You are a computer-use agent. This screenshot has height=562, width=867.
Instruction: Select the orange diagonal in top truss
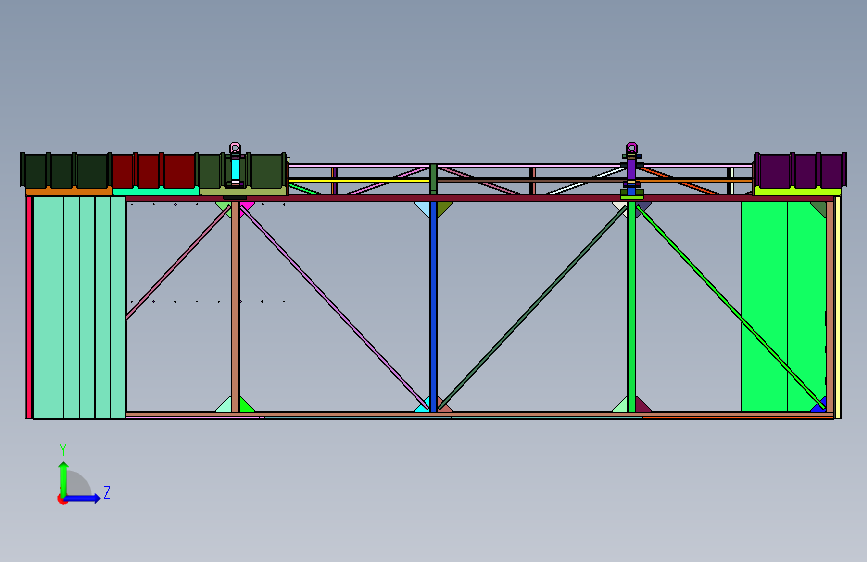(x=679, y=180)
